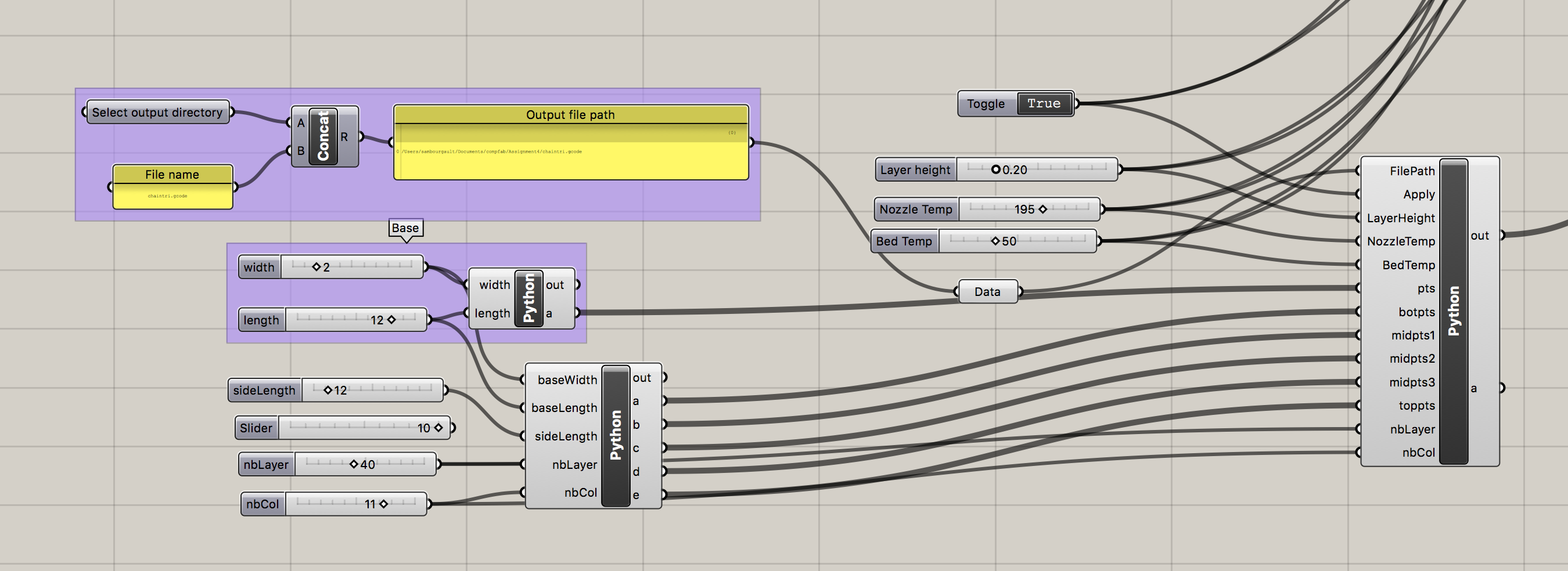Screen dimensions: 1568x571
Task: Click the Layer height slider handle
Action: click(995, 169)
